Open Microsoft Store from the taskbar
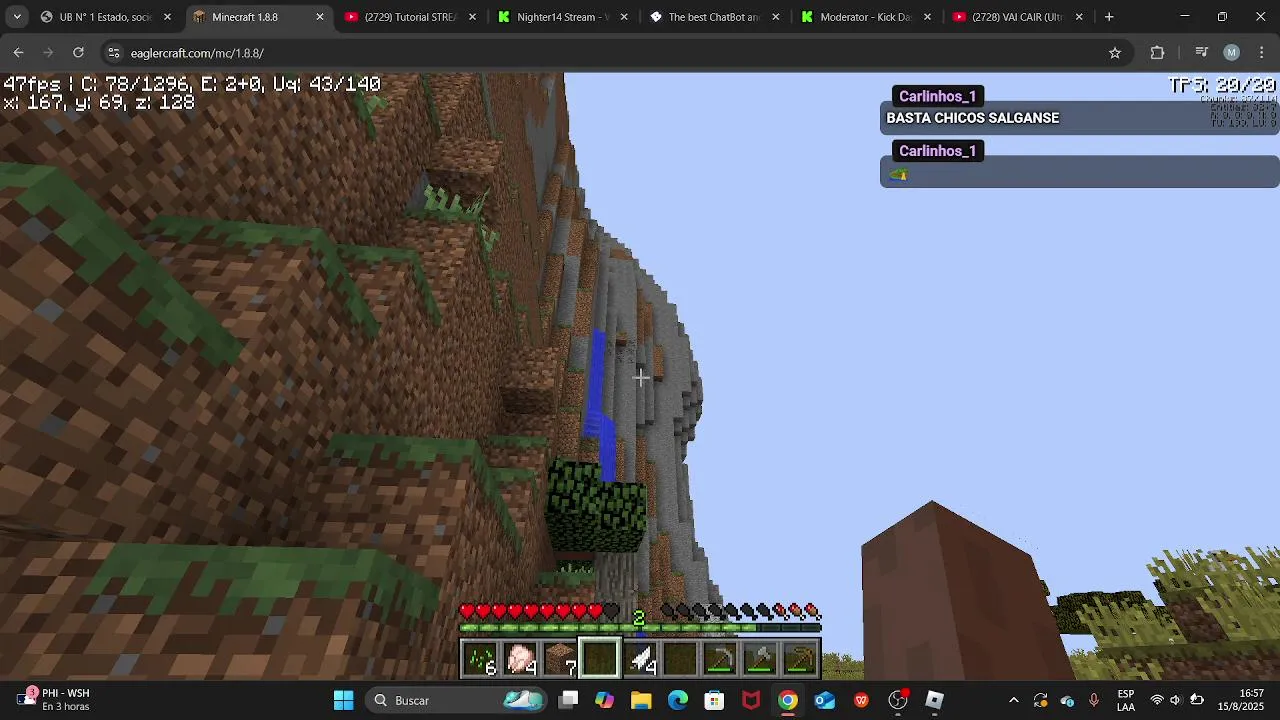Viewport: 1280px width, 720px height. click(x=714, y=700)
